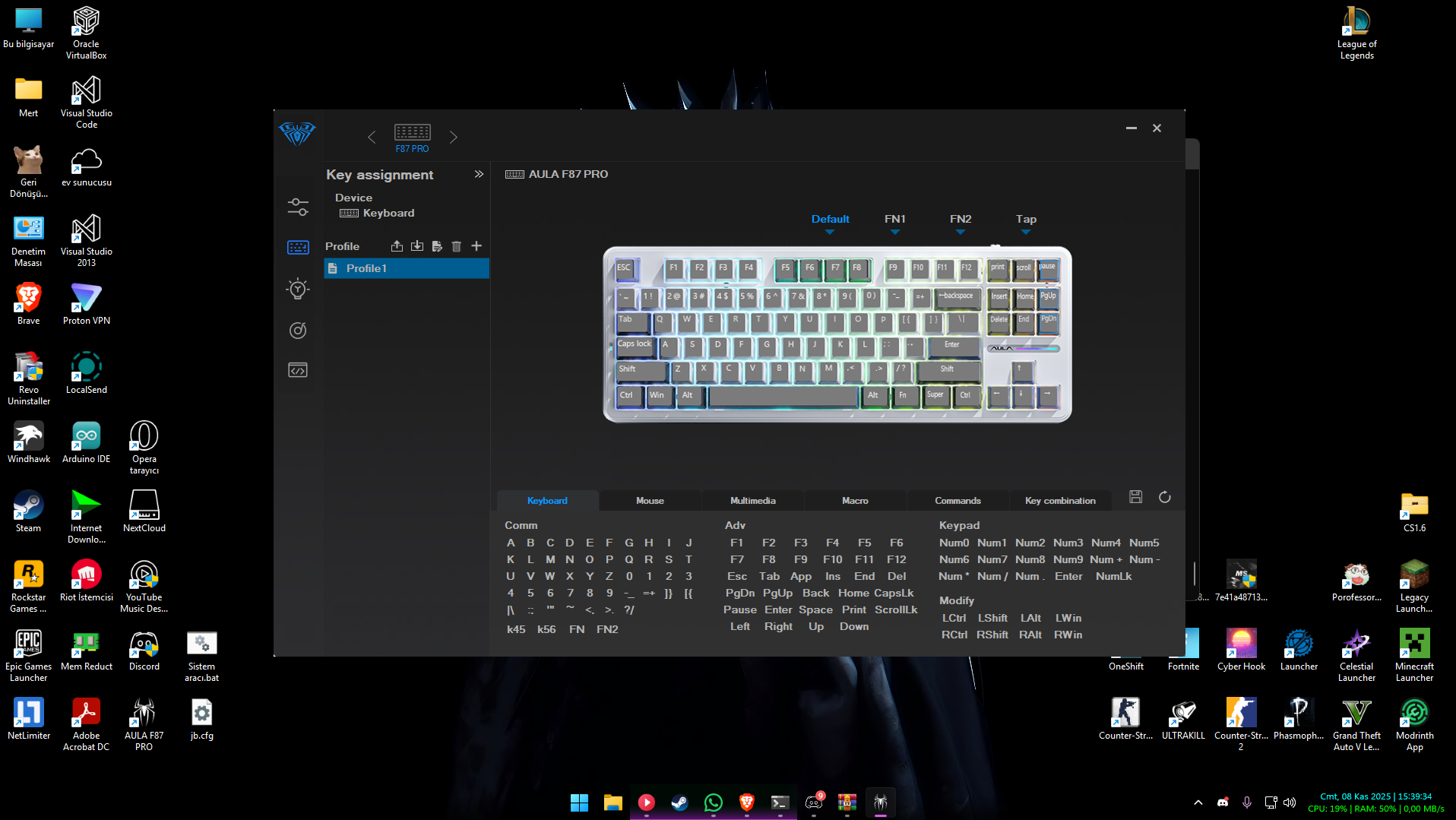
Task: Show hidden system tray icons
Action: pos(1198,803)
